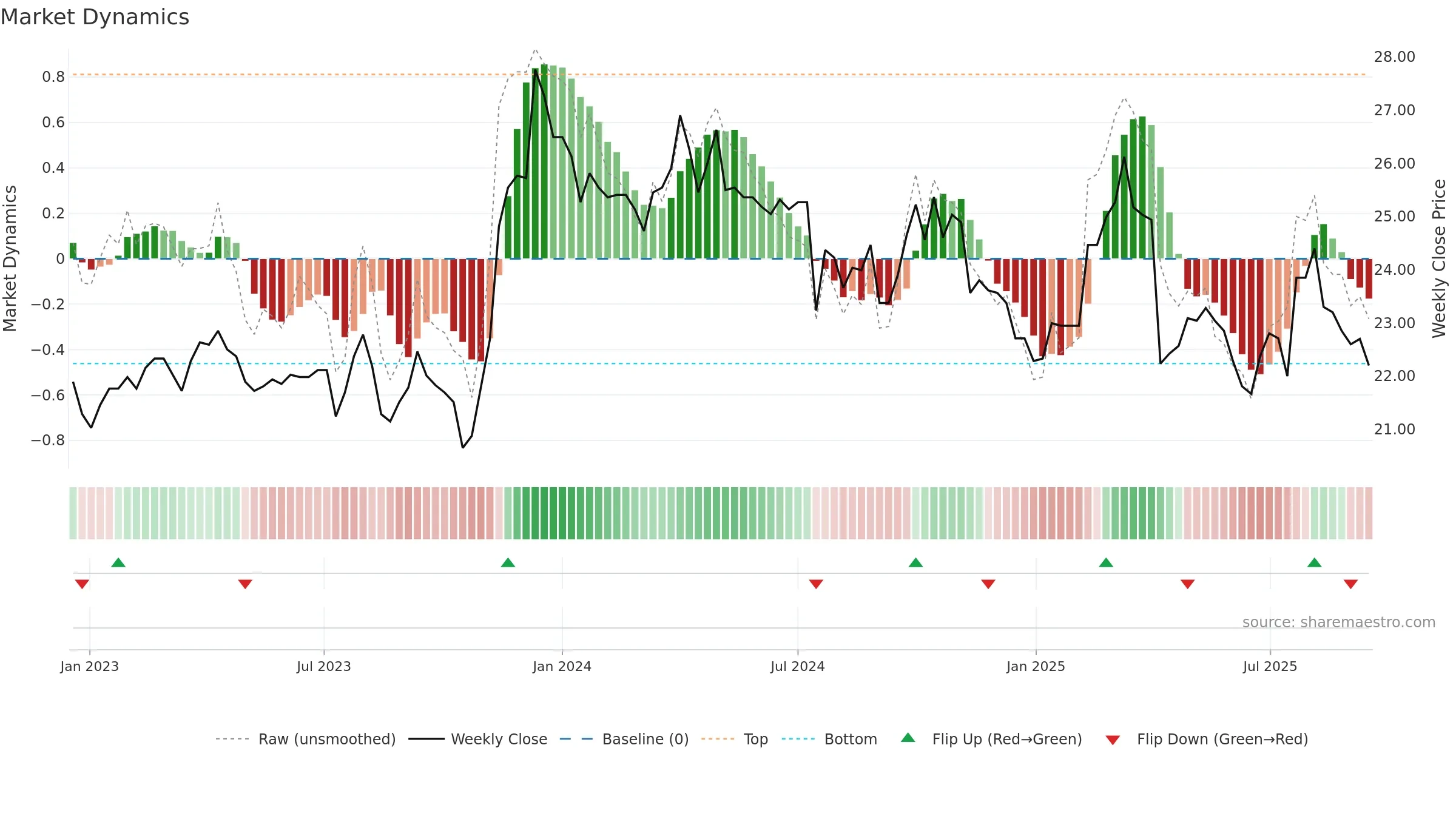Click the red flip-down triangle in July 2024

[x=816, y=584]
